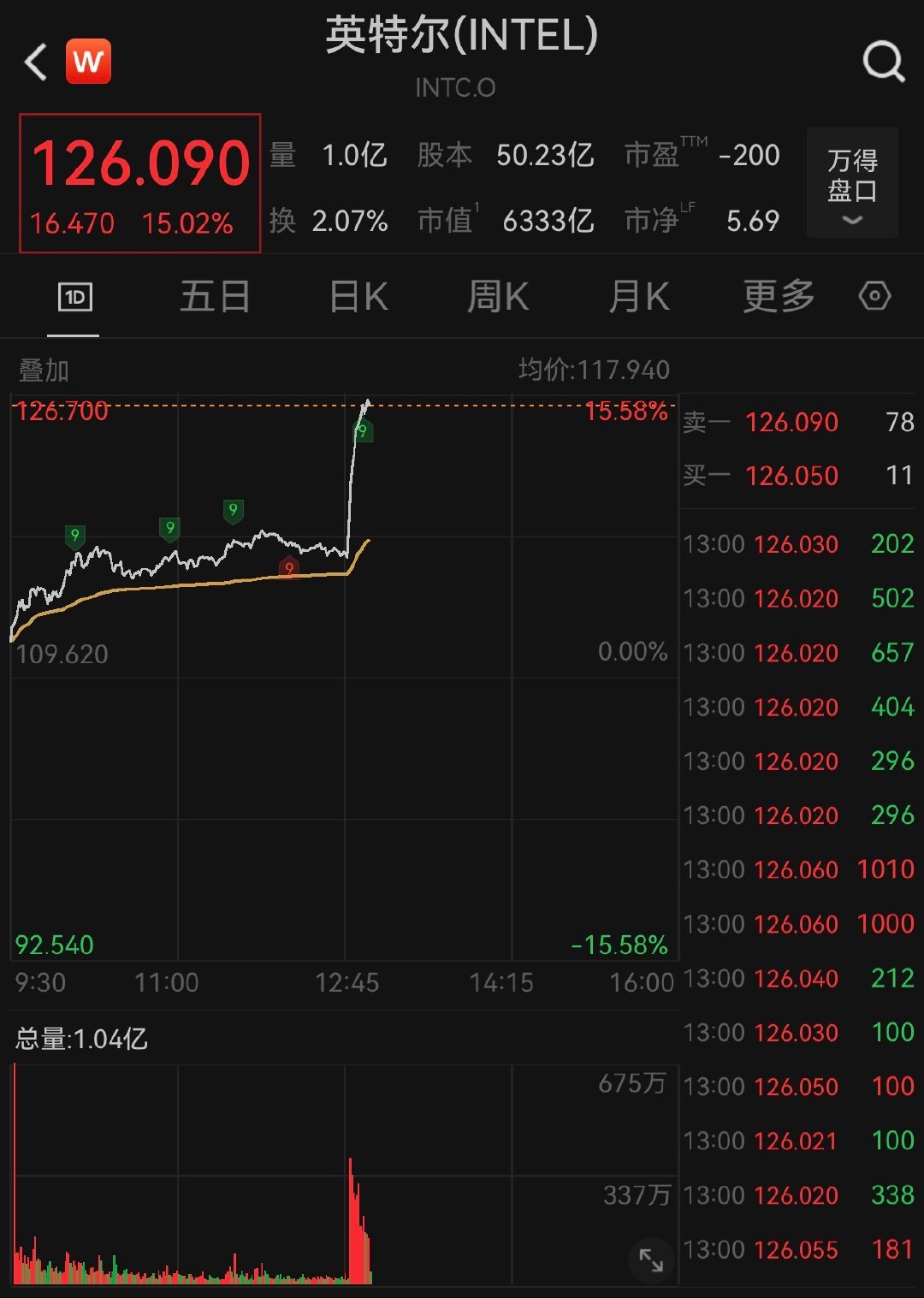This screenshot has width=924, height=1298.
Task: Tap the 15.02% change value
Action: (x=187, y=223)
